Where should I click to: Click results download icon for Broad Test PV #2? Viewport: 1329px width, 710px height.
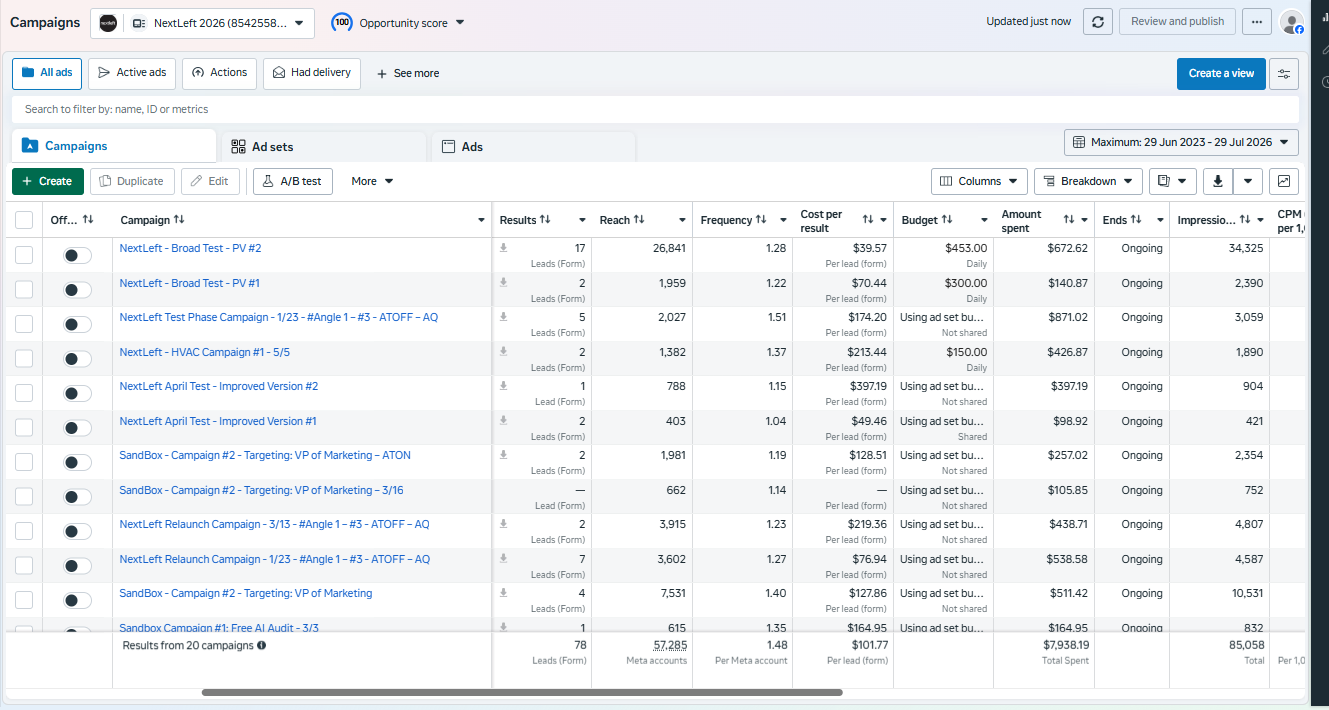[504, 248]
